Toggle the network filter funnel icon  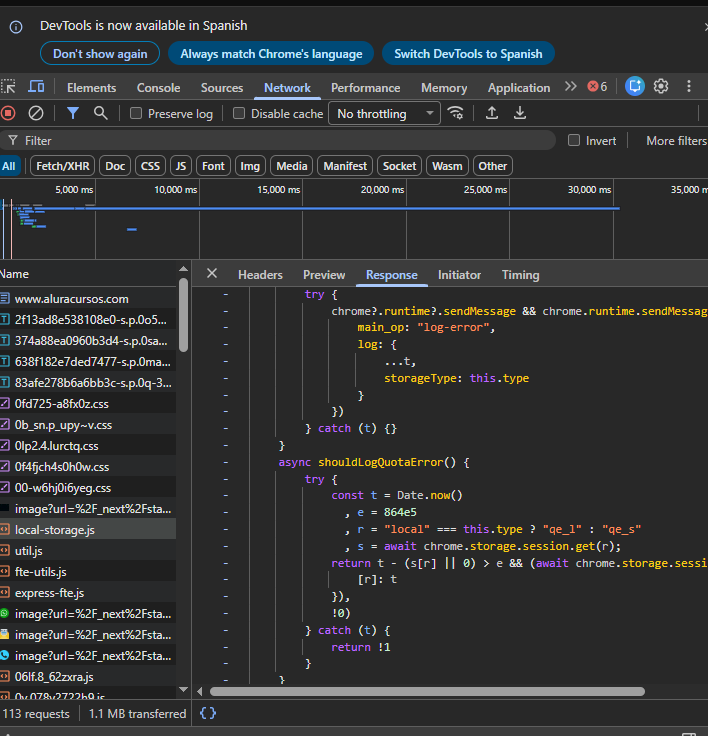[73, 113]
